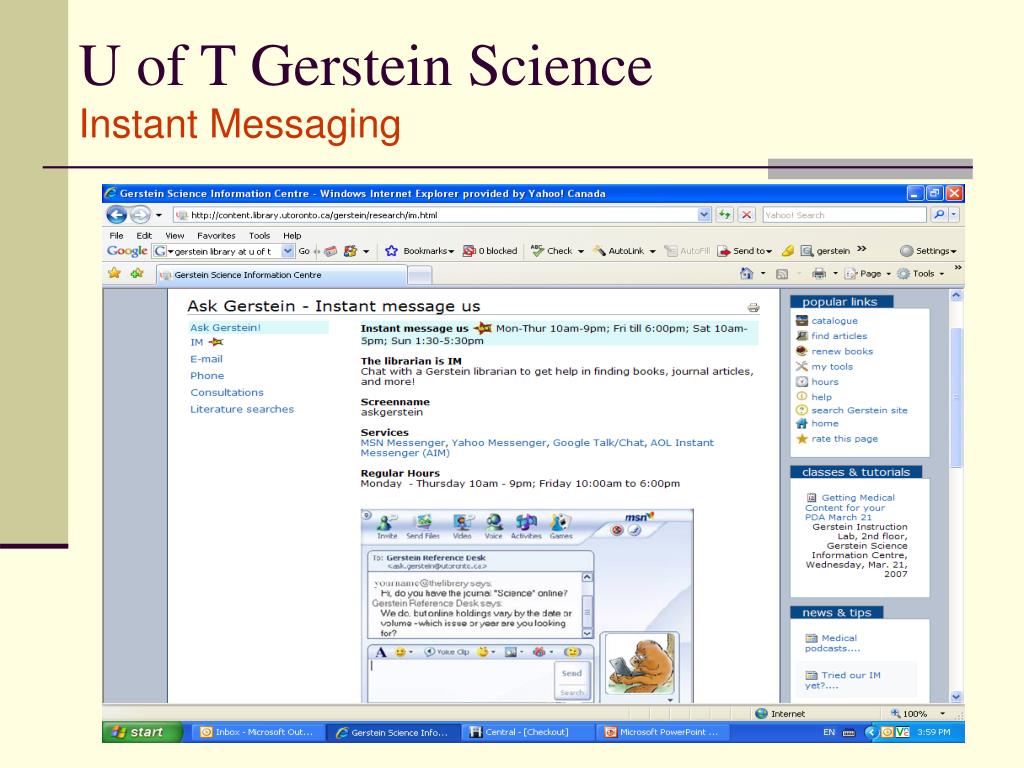Image resolution: width=1024 pixels, height=768 pixels.
Task: Open the recent pages dropdown arrow
Action: click(159, 215)
